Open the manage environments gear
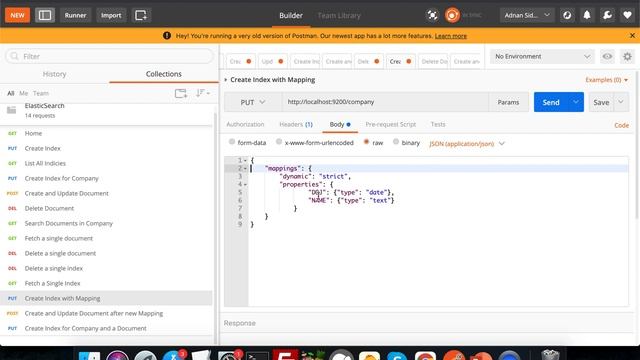This screenshot has width=640, height=360. 627,56
